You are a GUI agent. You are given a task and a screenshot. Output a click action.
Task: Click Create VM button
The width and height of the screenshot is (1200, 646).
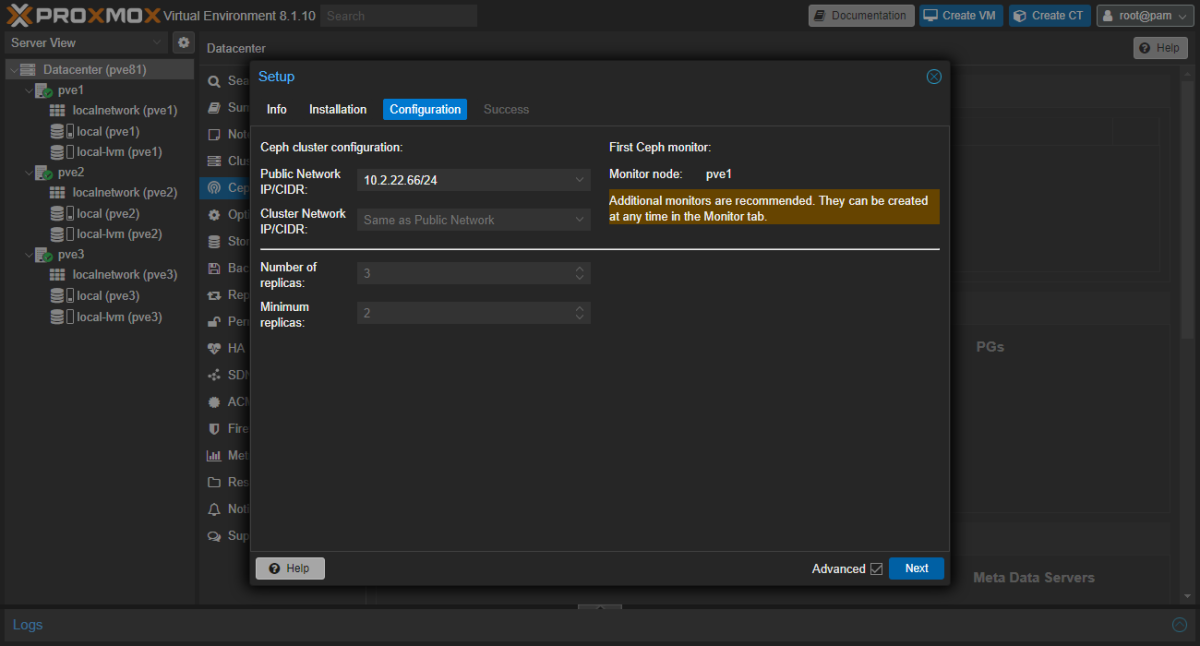tap(961, 15)
